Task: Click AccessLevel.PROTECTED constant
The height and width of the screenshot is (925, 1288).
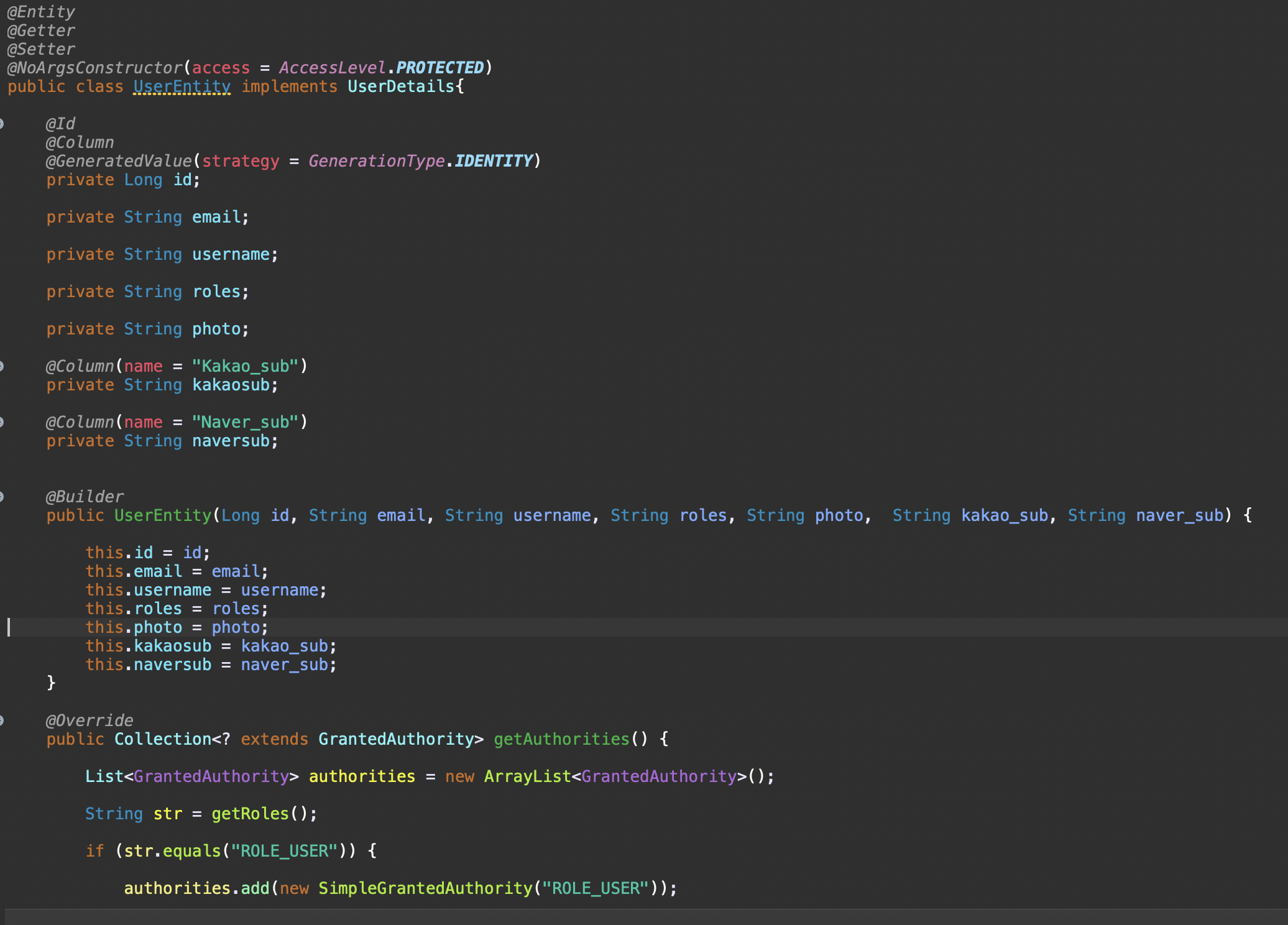Action: coord(439,68)
